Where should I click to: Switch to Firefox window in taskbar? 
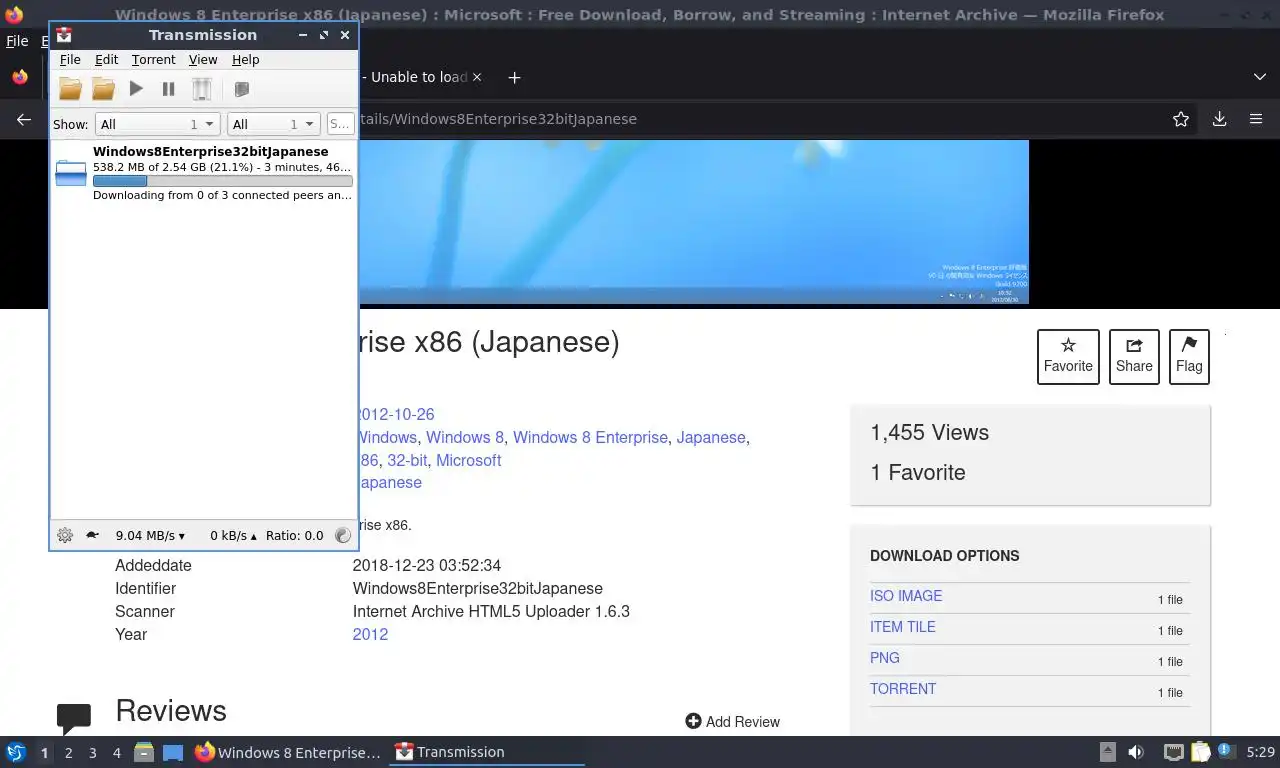288,752
